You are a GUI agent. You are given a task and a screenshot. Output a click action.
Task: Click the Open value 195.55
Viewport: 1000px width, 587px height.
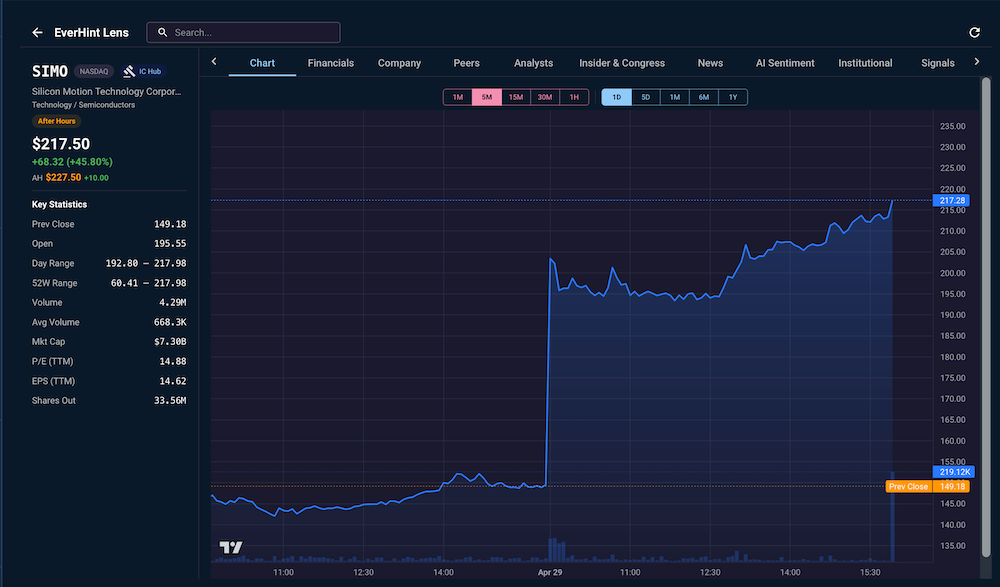coord(170,244)
